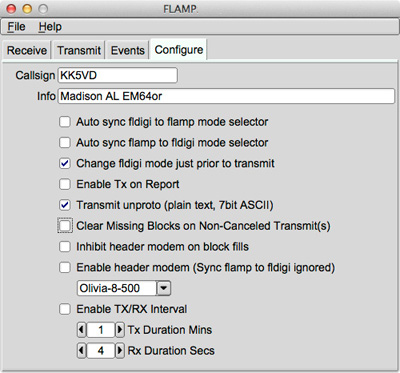
Task: Enable Auto sync fldigi to flamp mode selector
Action: tap(65, 122)
